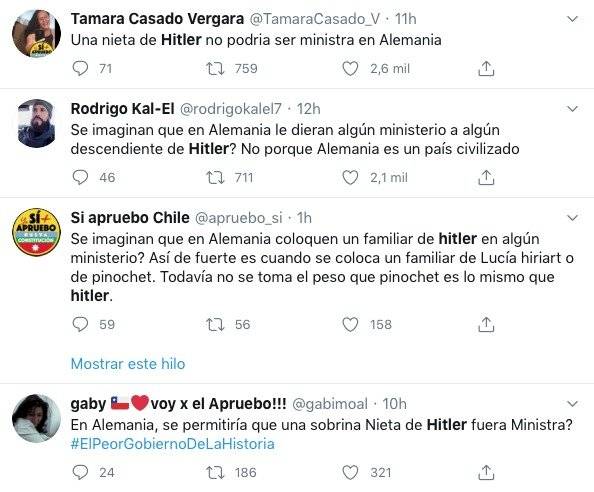Like gaby's tweet with 321 likes

click(x=350, y=473)
